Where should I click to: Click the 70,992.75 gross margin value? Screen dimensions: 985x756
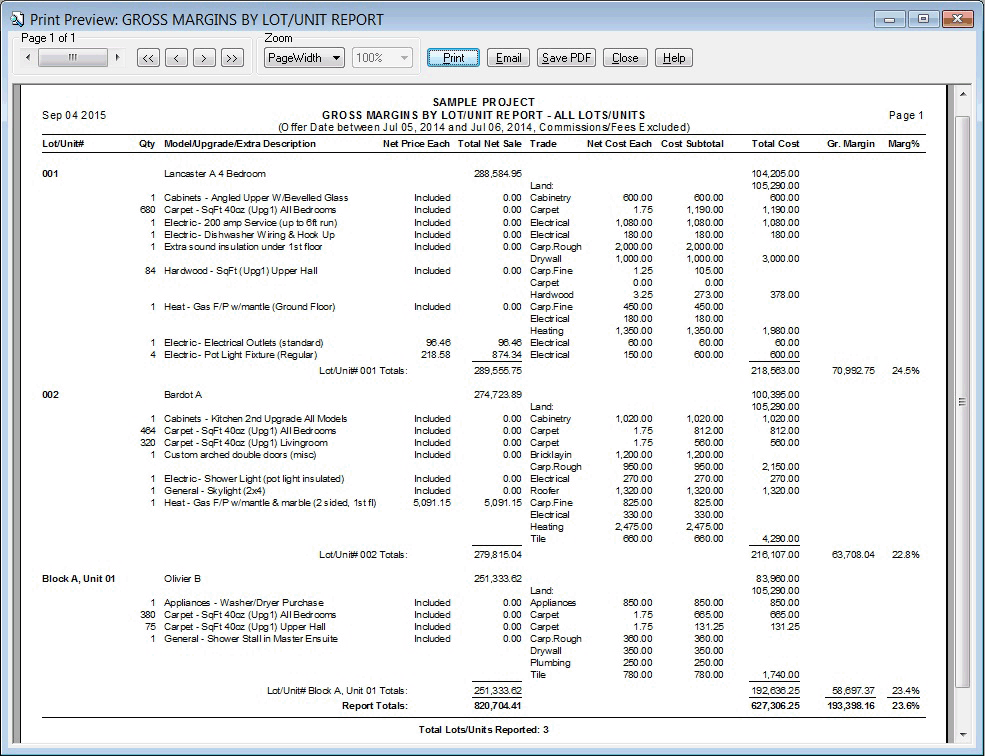point(853,371)
